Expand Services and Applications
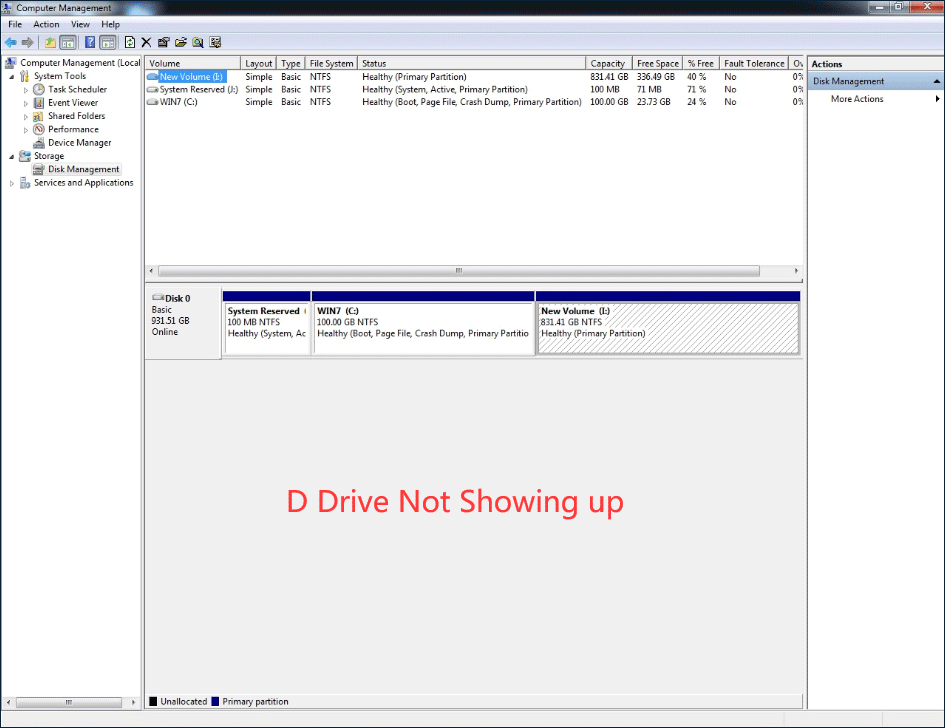This screenshot has width=945, height=728. point(11,182)
